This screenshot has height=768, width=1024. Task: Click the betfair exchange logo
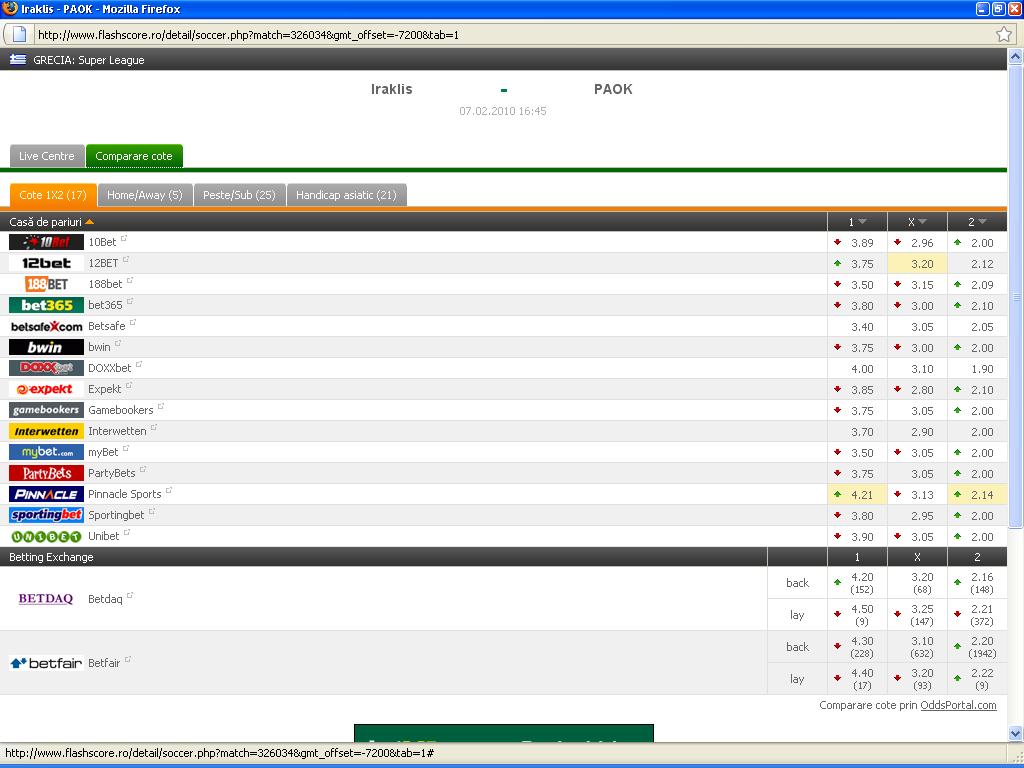[x=46, y=663]
